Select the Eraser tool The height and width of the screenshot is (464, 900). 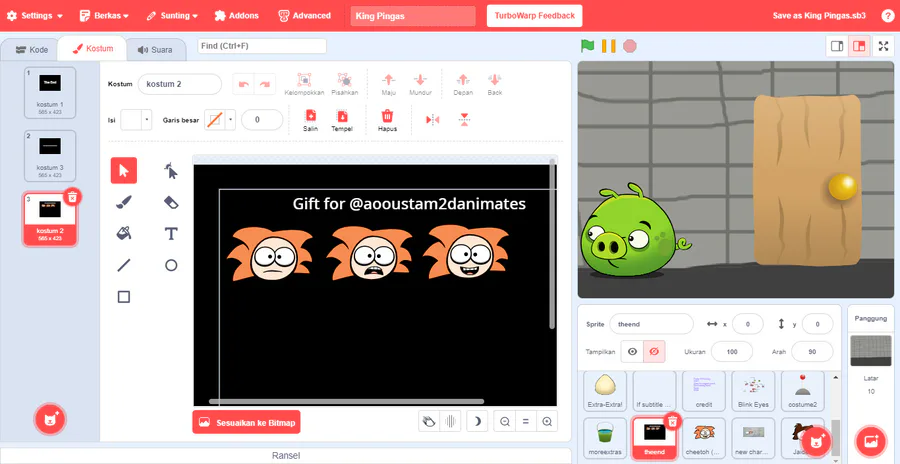[x=171, y=202]
